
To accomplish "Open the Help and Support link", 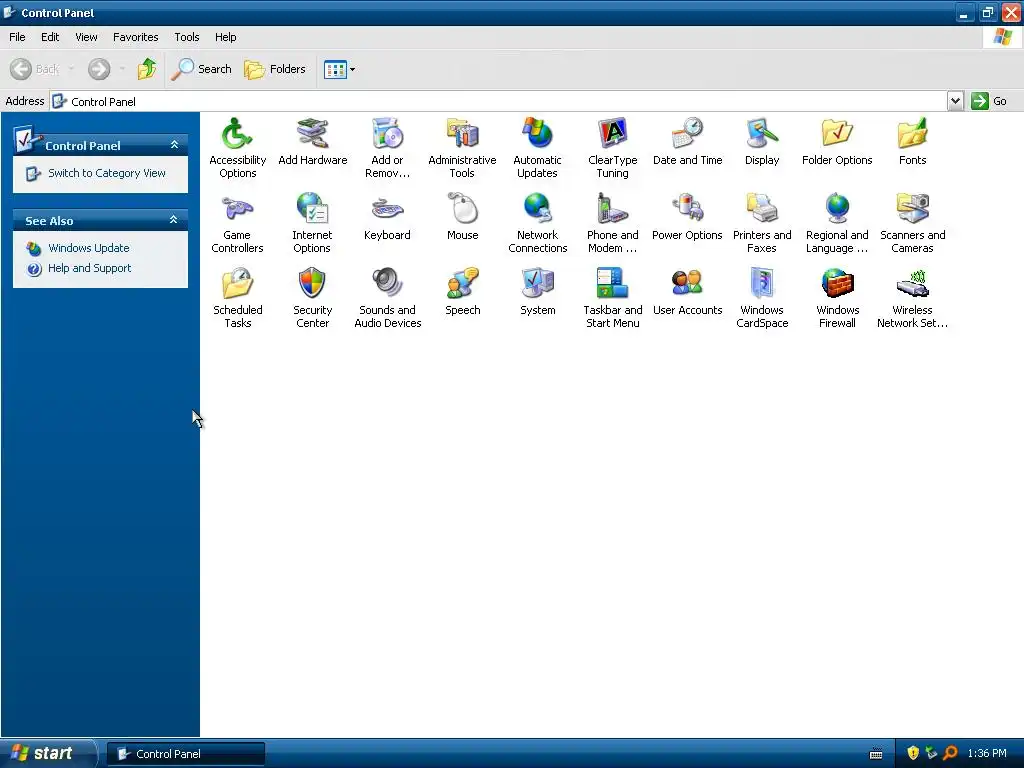I will 89,268.
